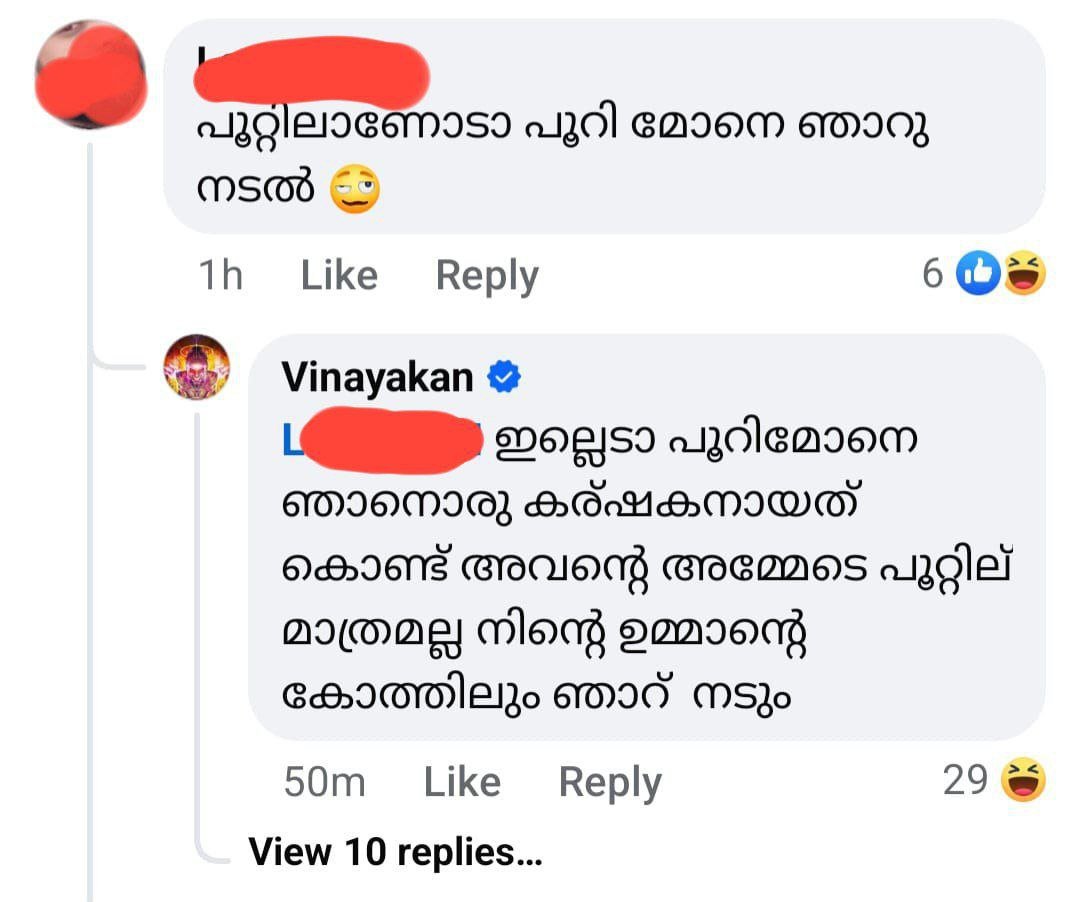1080x902 pixels.
Task: Open the first commenter's profile picture
Action: click(91, 75)
